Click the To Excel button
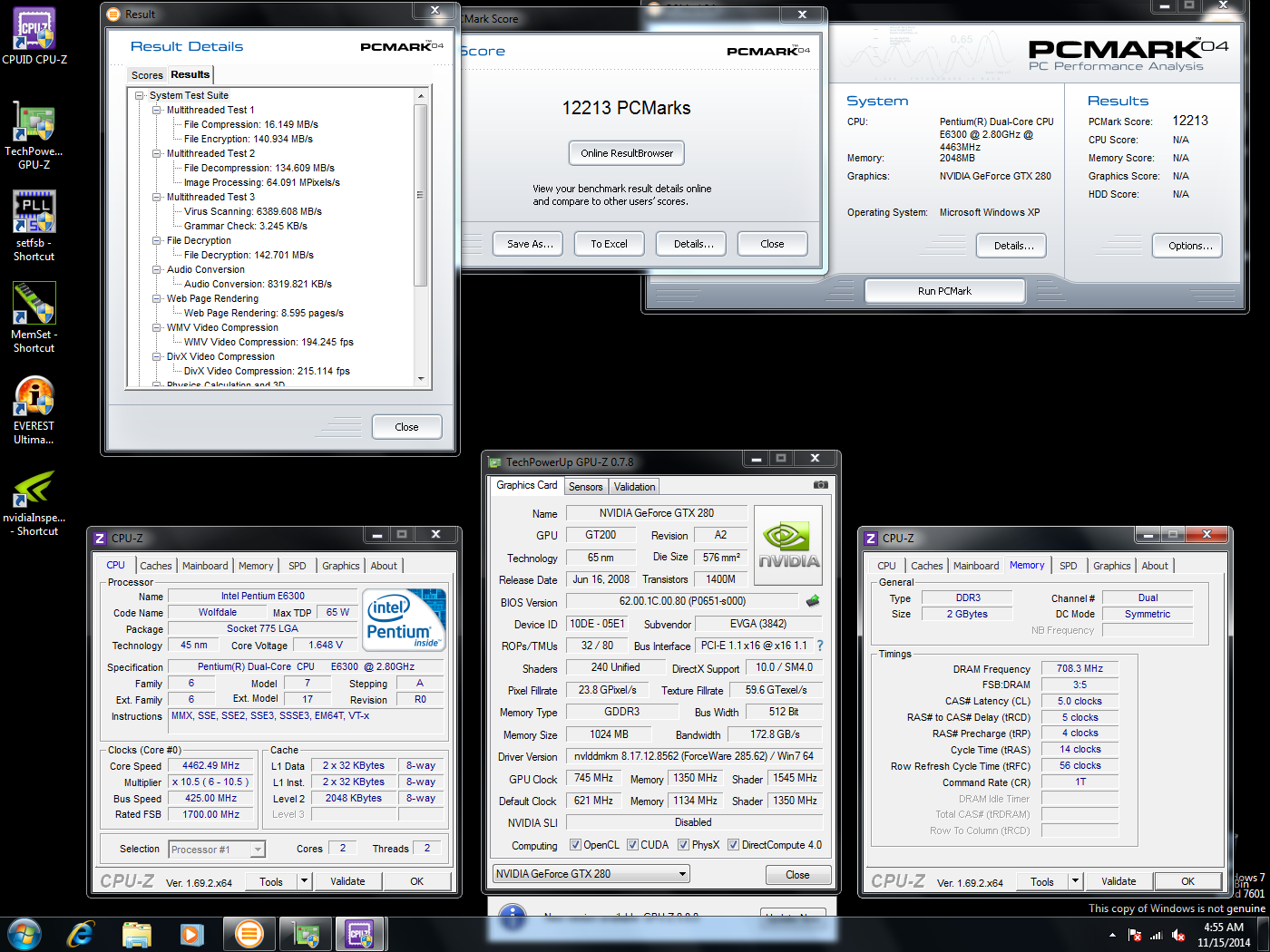 click(x=609, y=244)
